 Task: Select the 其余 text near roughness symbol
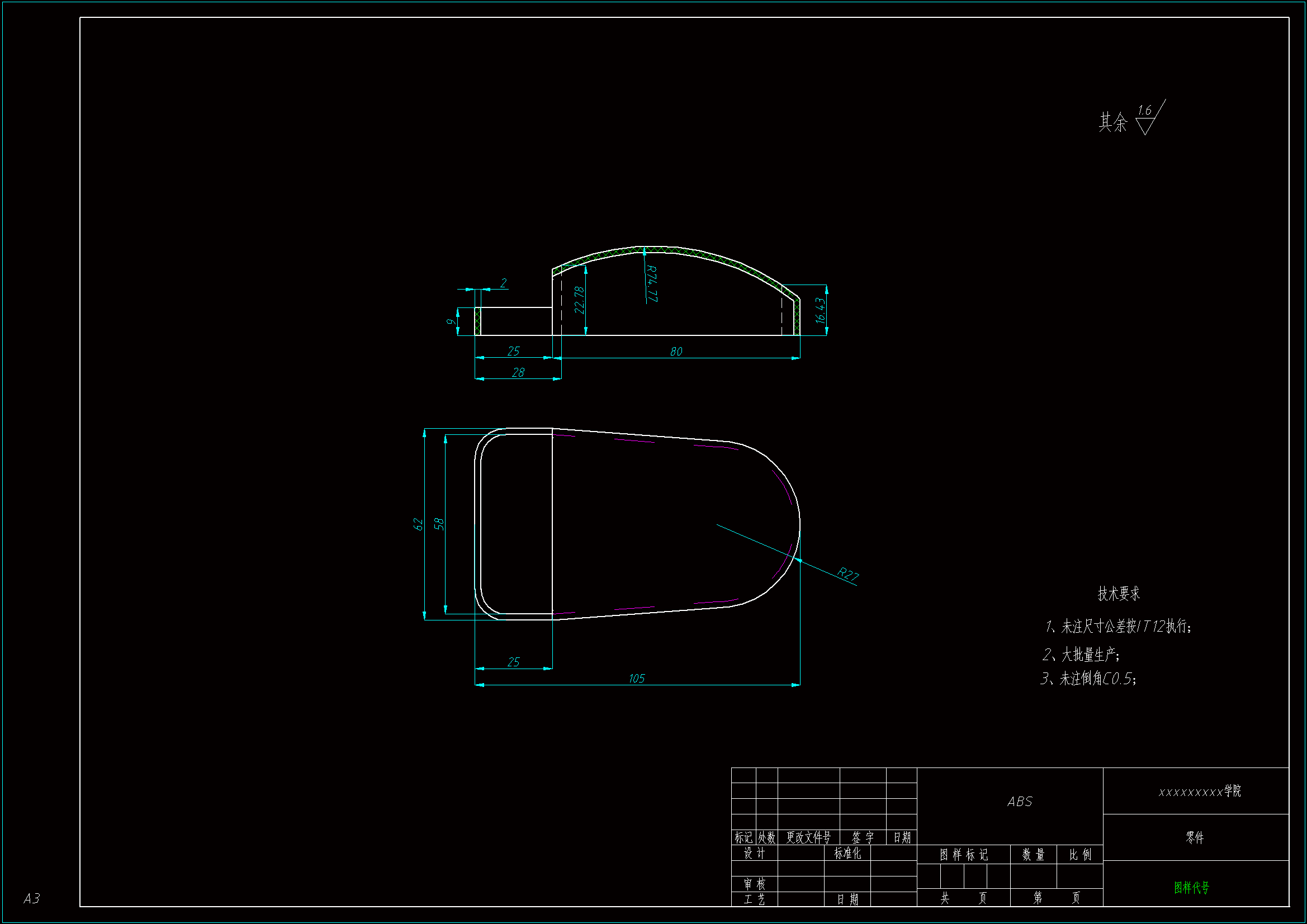[x=1113, y=122]
